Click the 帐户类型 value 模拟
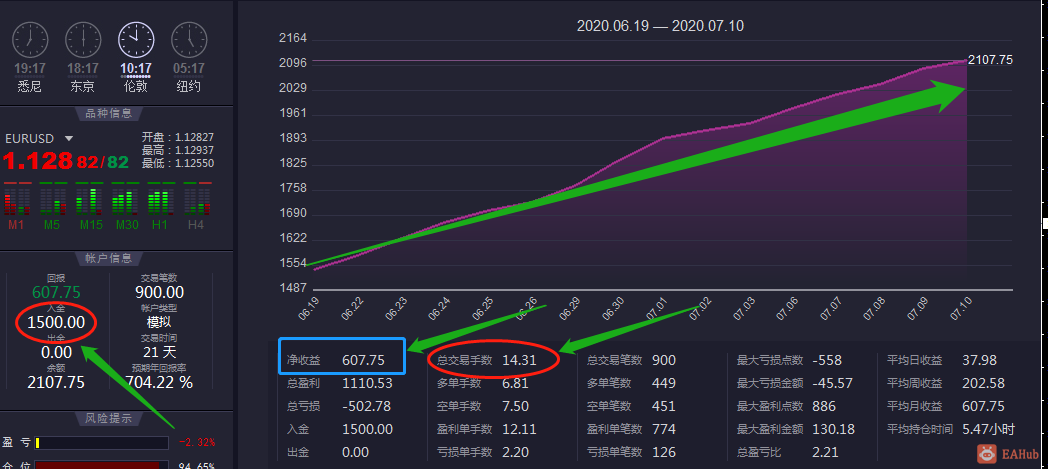 point(159,322)
